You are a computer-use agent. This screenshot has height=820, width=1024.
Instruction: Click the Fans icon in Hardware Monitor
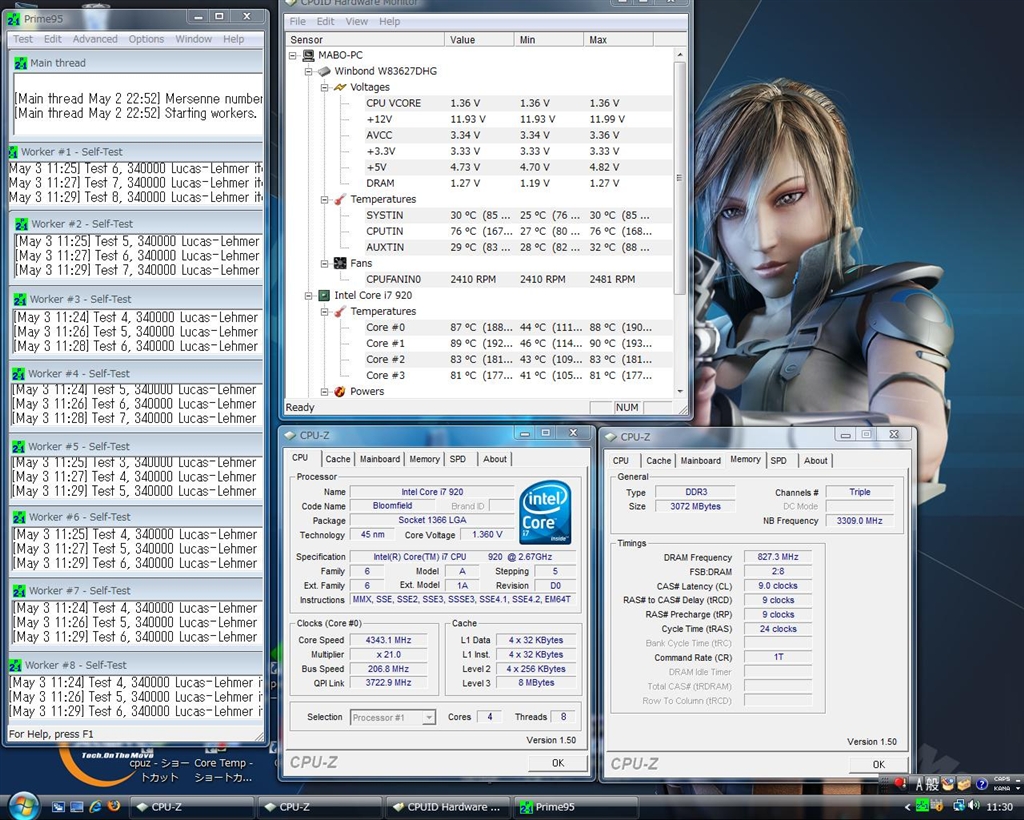(x=340, y=263)
